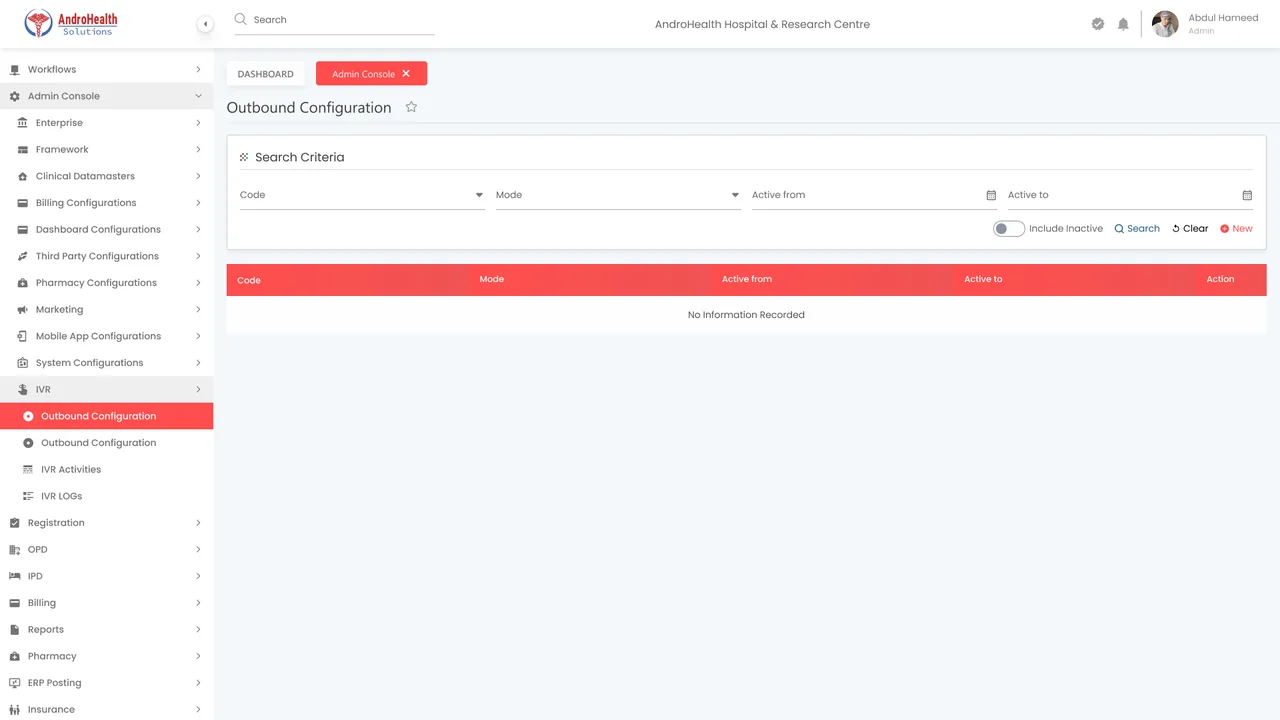Image resolution: width=1280 pixels, height=720 pixels.
Task: Click the ERP Posting icon
Action: 14,683
